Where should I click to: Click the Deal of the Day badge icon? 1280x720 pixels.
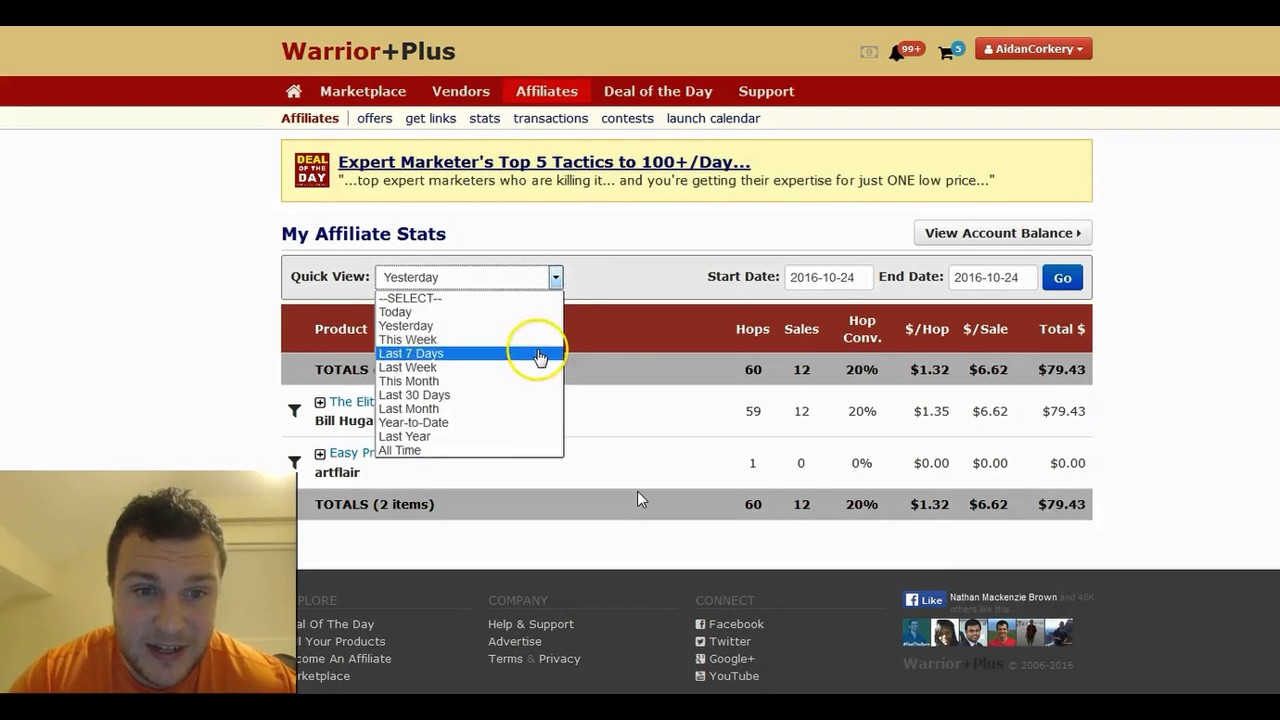click(312, 170)
